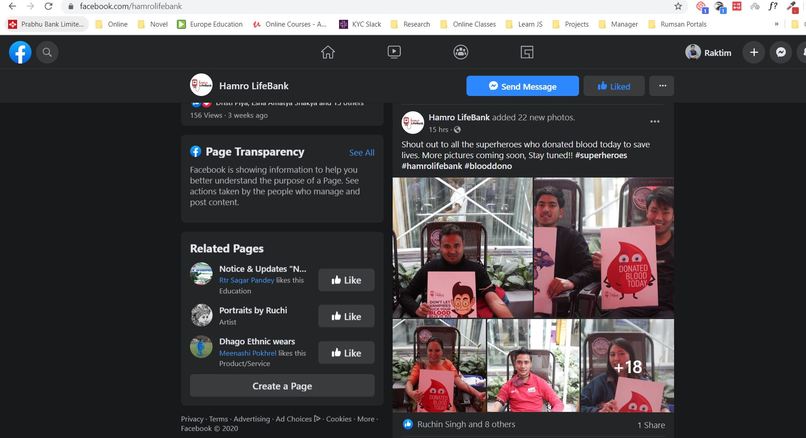
Task: Open Notice & Updates page title
Action: click(x=262, y=269)
